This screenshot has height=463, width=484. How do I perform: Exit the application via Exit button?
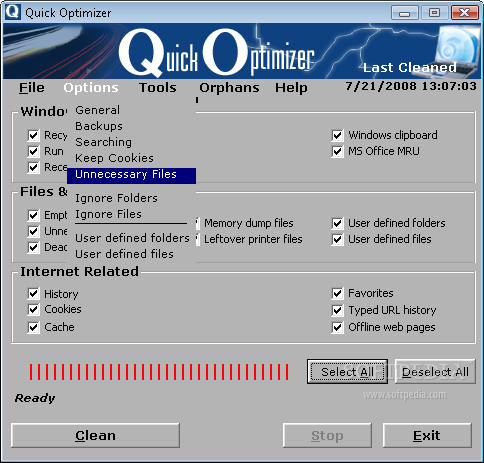click(427, 435)
